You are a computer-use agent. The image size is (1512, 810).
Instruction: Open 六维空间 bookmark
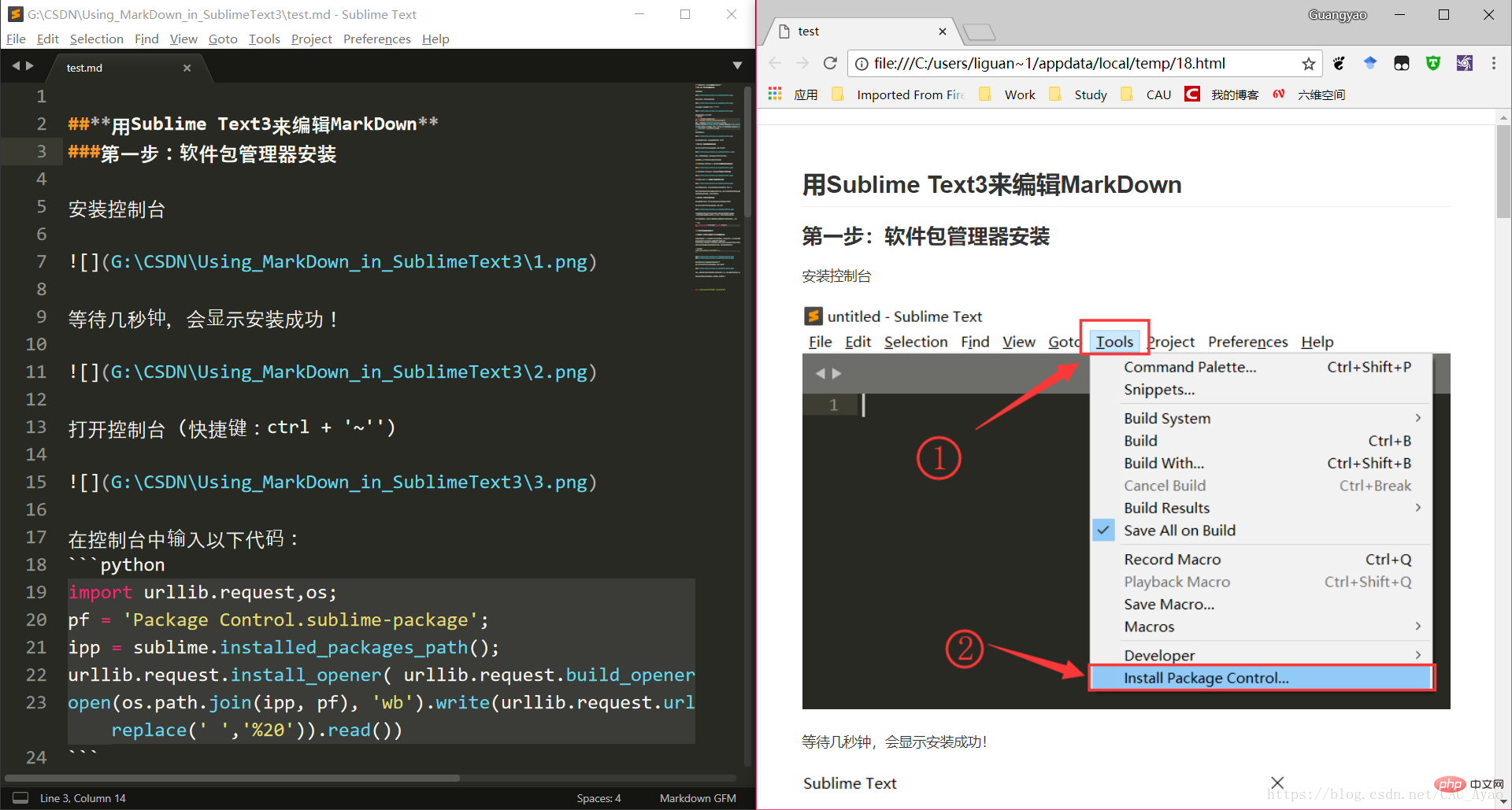coord(1309,94)
